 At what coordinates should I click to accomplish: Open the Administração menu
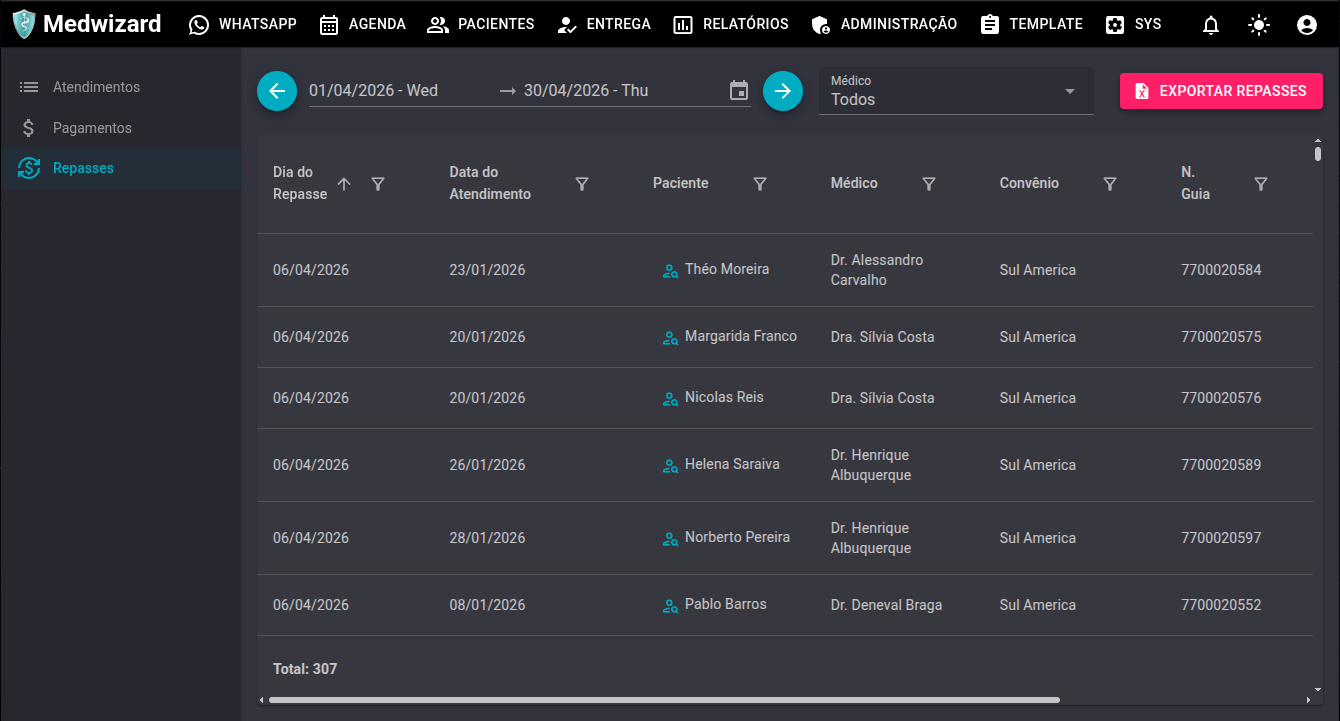[x=884, y=24]
